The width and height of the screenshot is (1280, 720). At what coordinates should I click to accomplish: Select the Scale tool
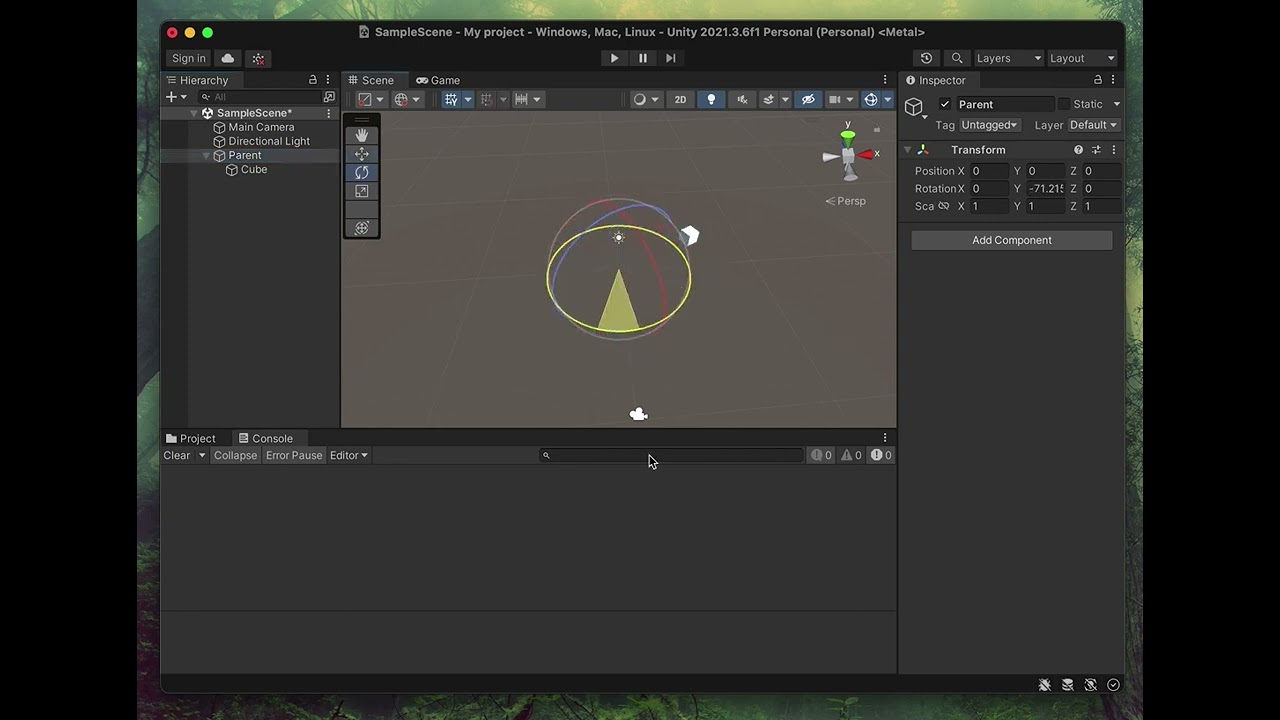click(362, 191)
